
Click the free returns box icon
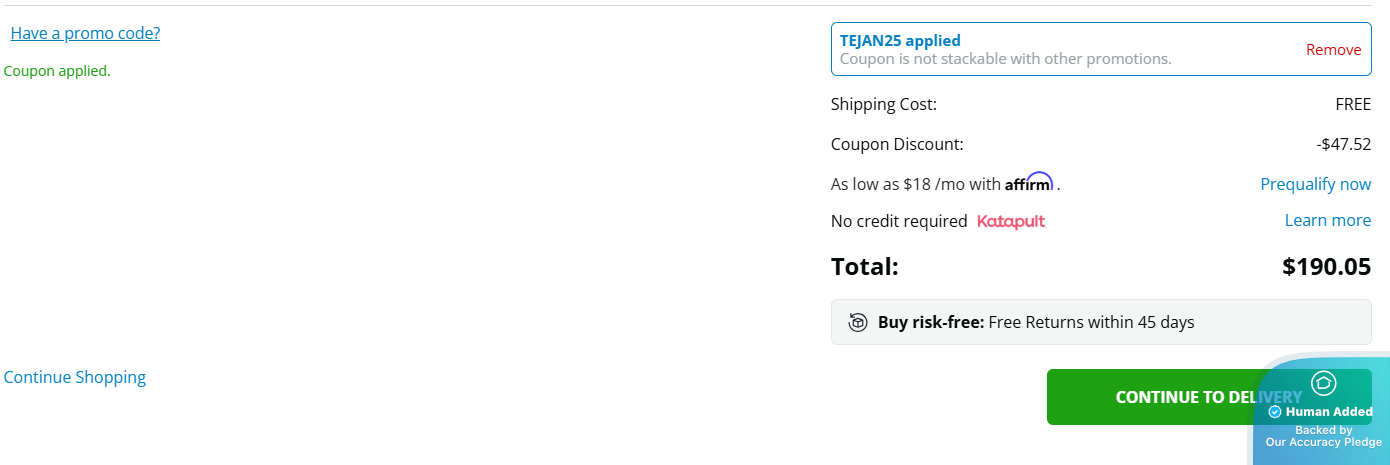[x=858, y=322]
